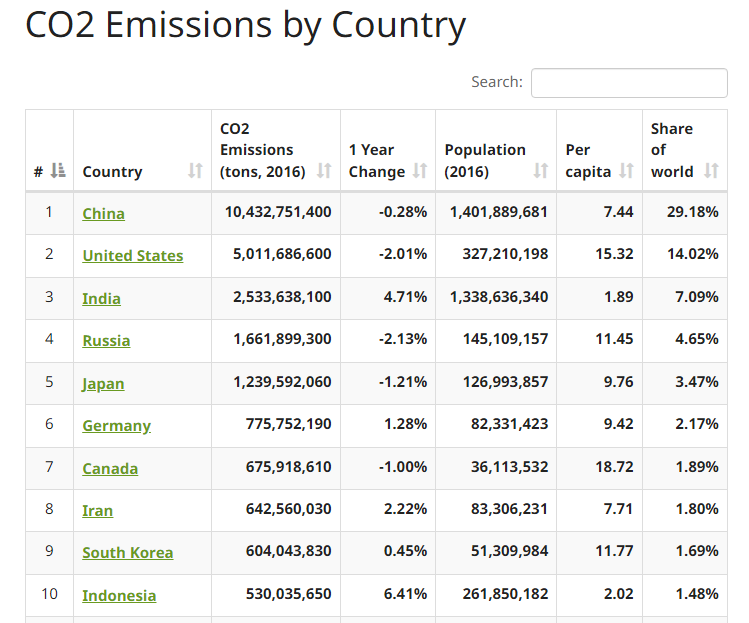Click inside the Search input field
The image size is (749, 623).
coord(628,83)
